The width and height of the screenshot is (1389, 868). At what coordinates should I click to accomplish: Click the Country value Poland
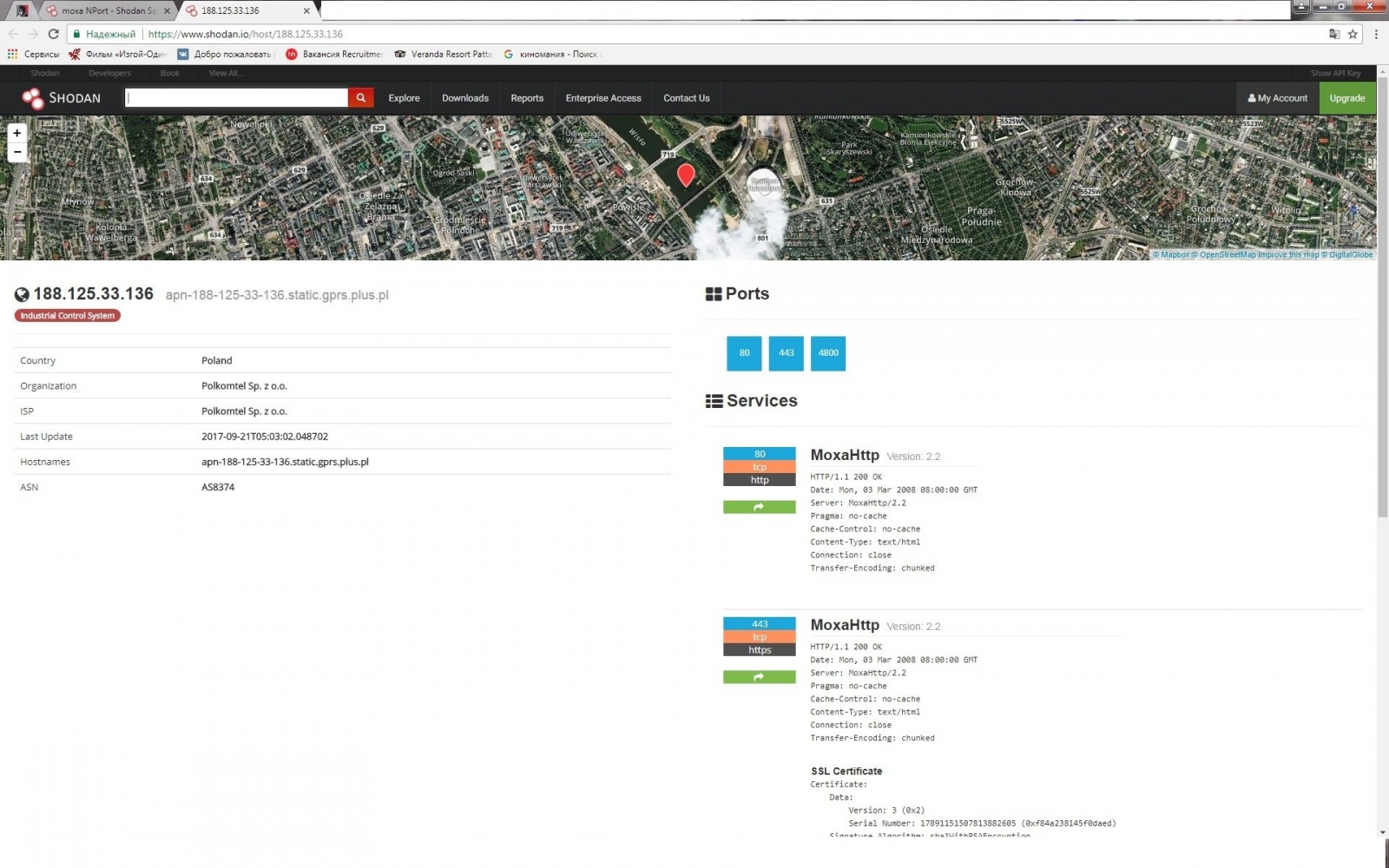click(217, 360)
